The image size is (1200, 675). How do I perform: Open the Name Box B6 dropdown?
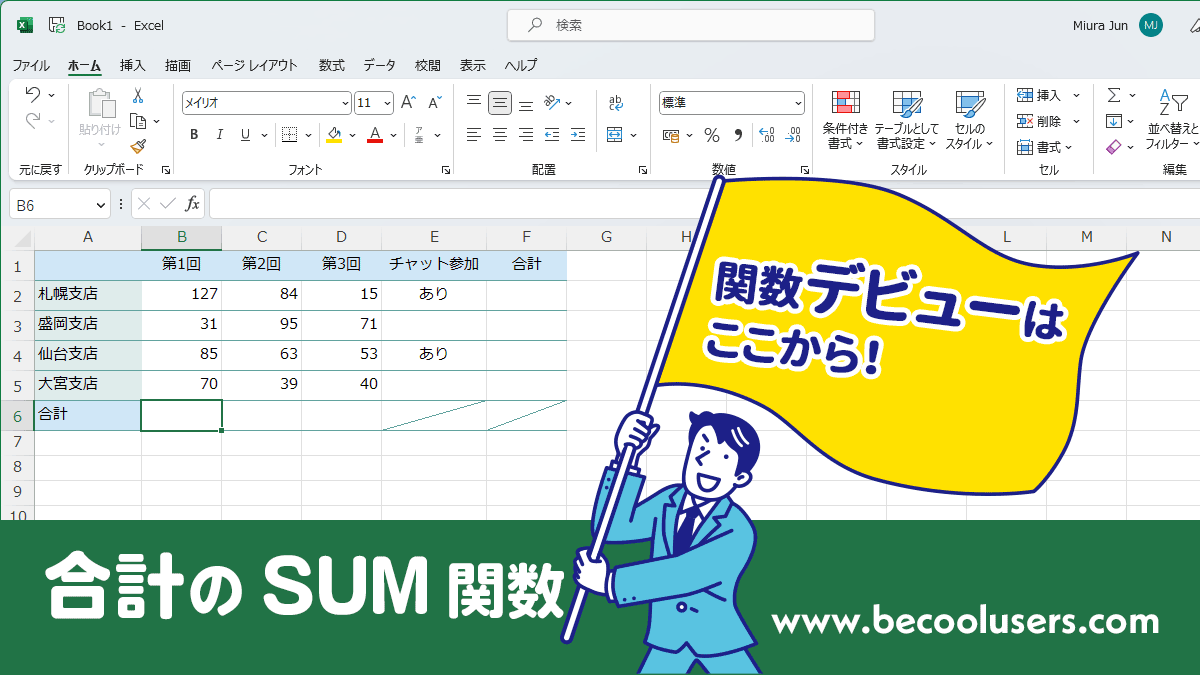tap(101, 204)
